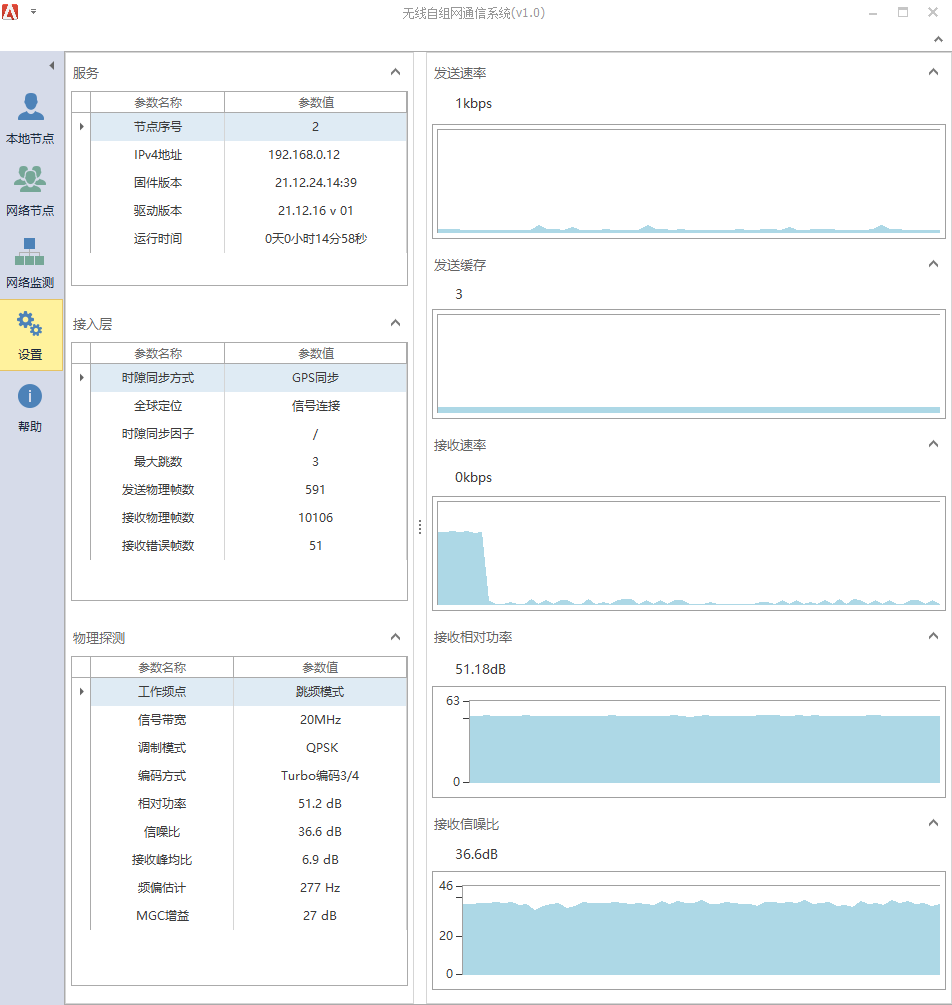Viewport: 952px width, 1005px height.
Task: Click the 参数值 column header in the 服务 table
Action: pos(315,103)
